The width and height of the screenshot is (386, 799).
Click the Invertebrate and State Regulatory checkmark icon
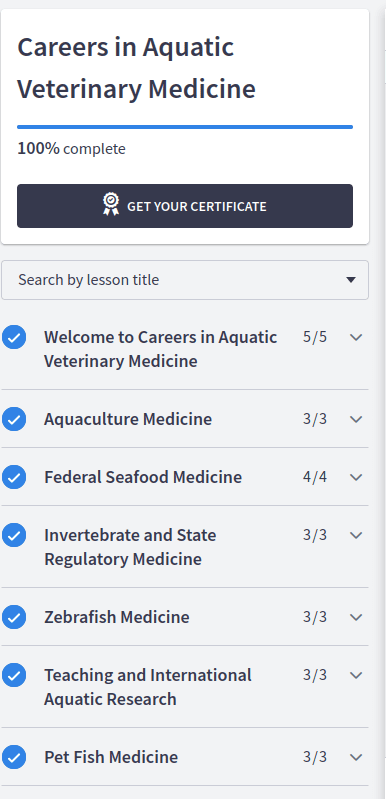pyautogui.click(x=14, y=535)
